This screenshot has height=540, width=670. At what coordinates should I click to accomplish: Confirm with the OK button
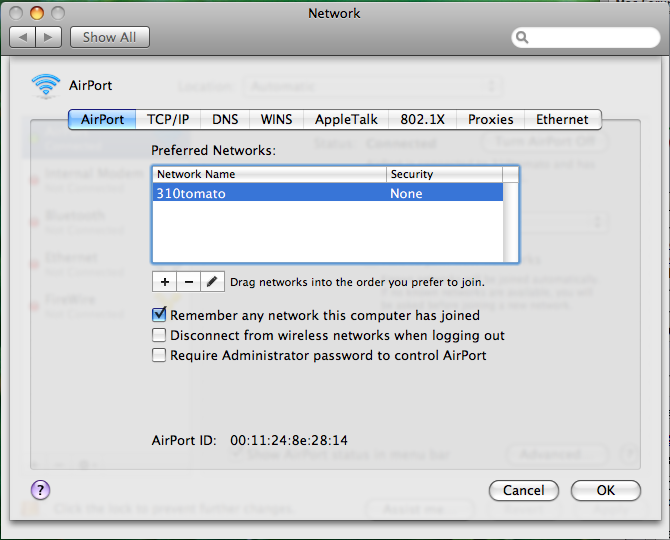tap(605, 490)
